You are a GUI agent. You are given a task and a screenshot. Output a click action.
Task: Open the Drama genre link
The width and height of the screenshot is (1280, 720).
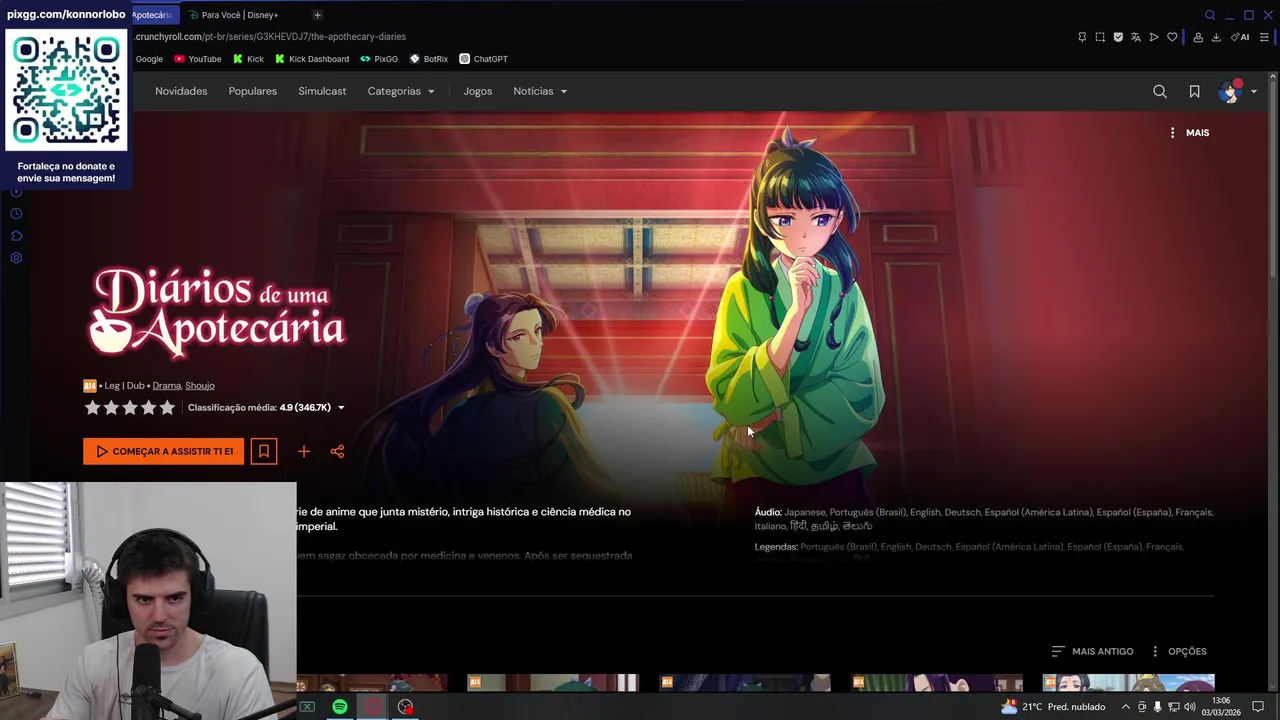pyautogui.click(x=167, y=386)
